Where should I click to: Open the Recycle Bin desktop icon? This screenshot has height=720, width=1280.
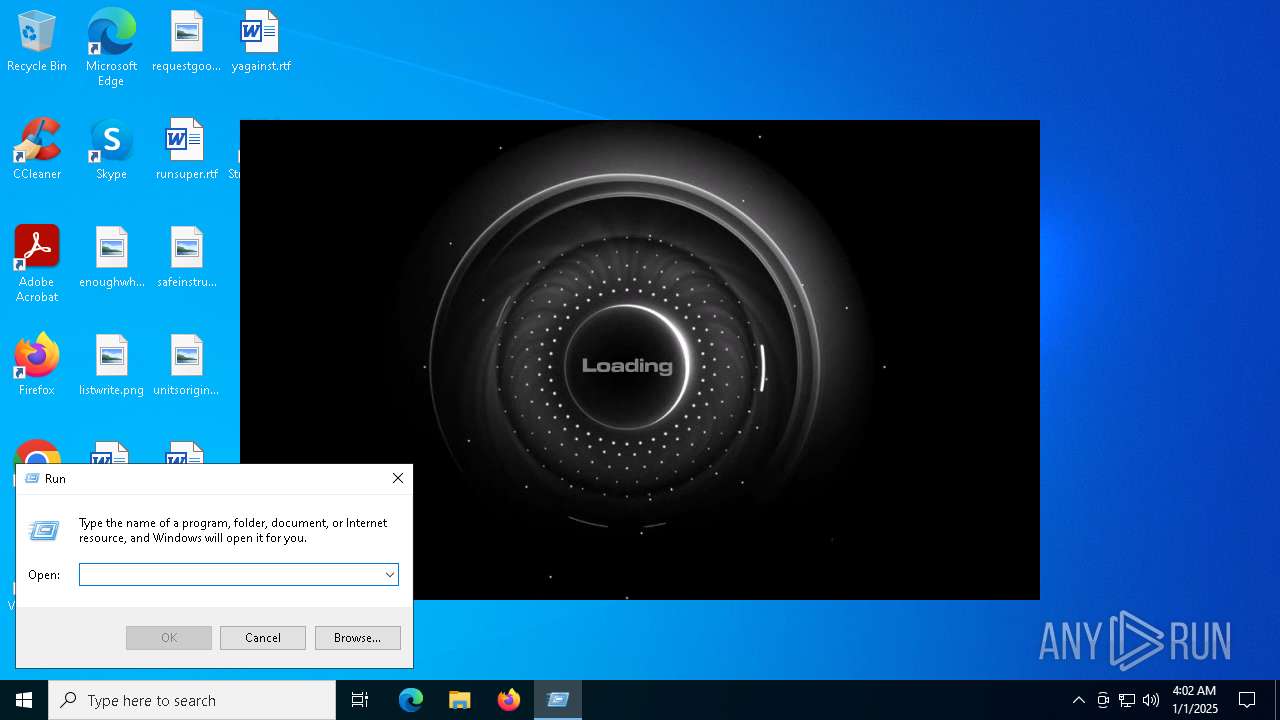37,42
